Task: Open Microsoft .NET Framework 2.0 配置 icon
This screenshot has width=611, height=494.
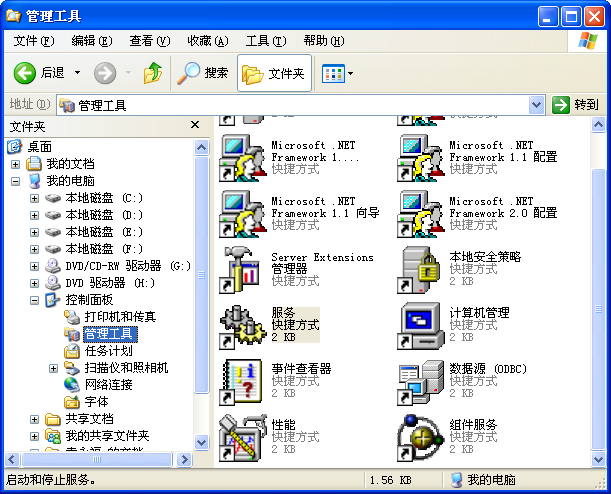Action: point(421,213)
